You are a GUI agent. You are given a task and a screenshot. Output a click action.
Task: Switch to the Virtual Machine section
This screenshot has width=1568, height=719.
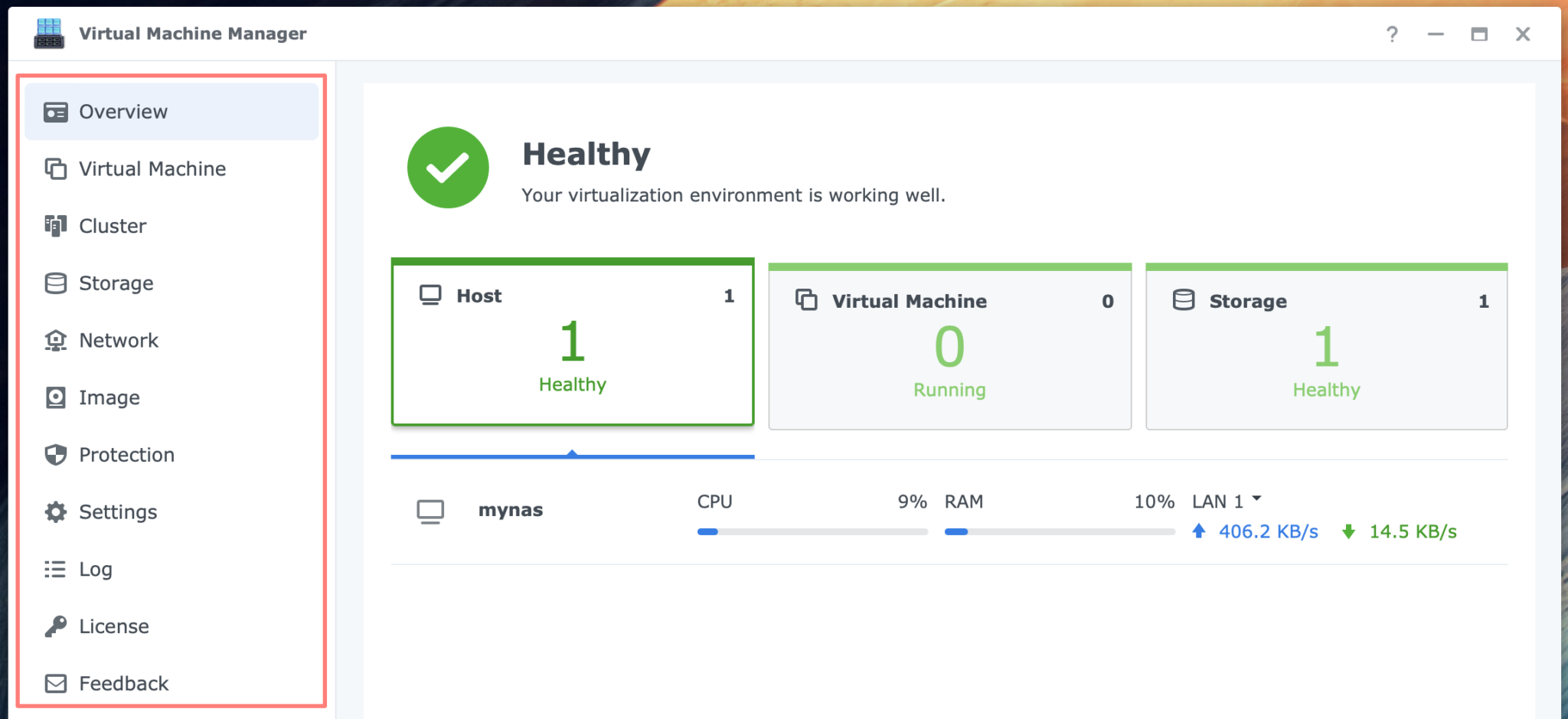(x=151, y=168)
